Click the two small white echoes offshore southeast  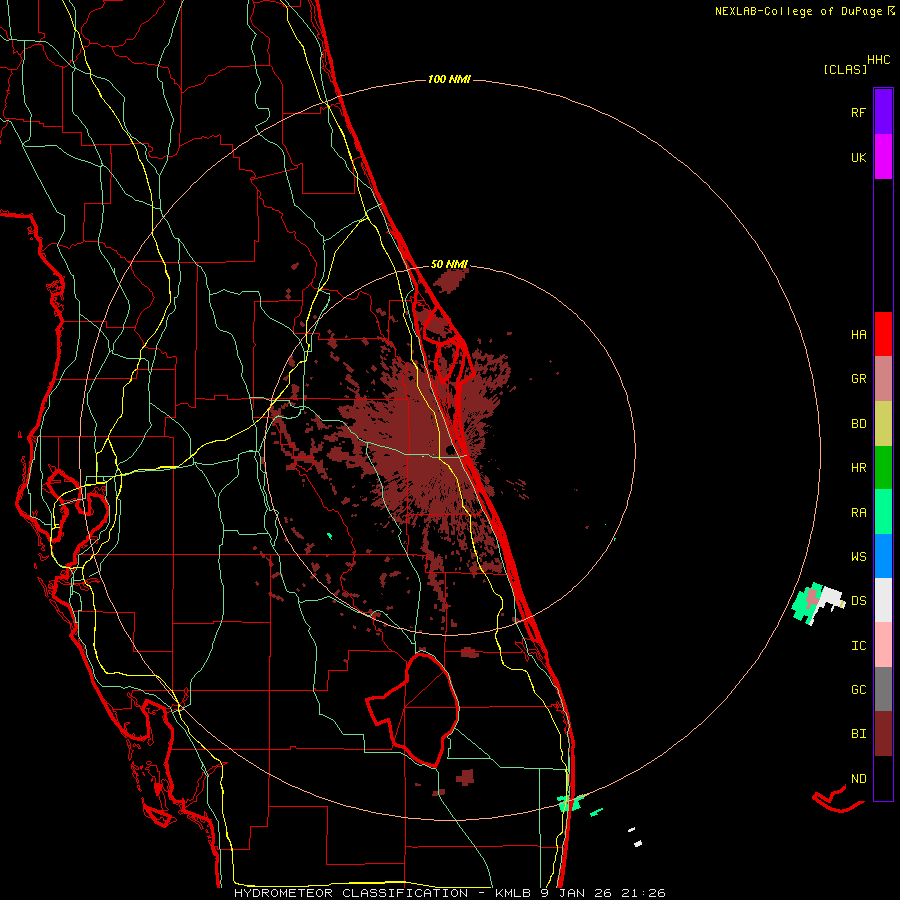click(635, 837)
